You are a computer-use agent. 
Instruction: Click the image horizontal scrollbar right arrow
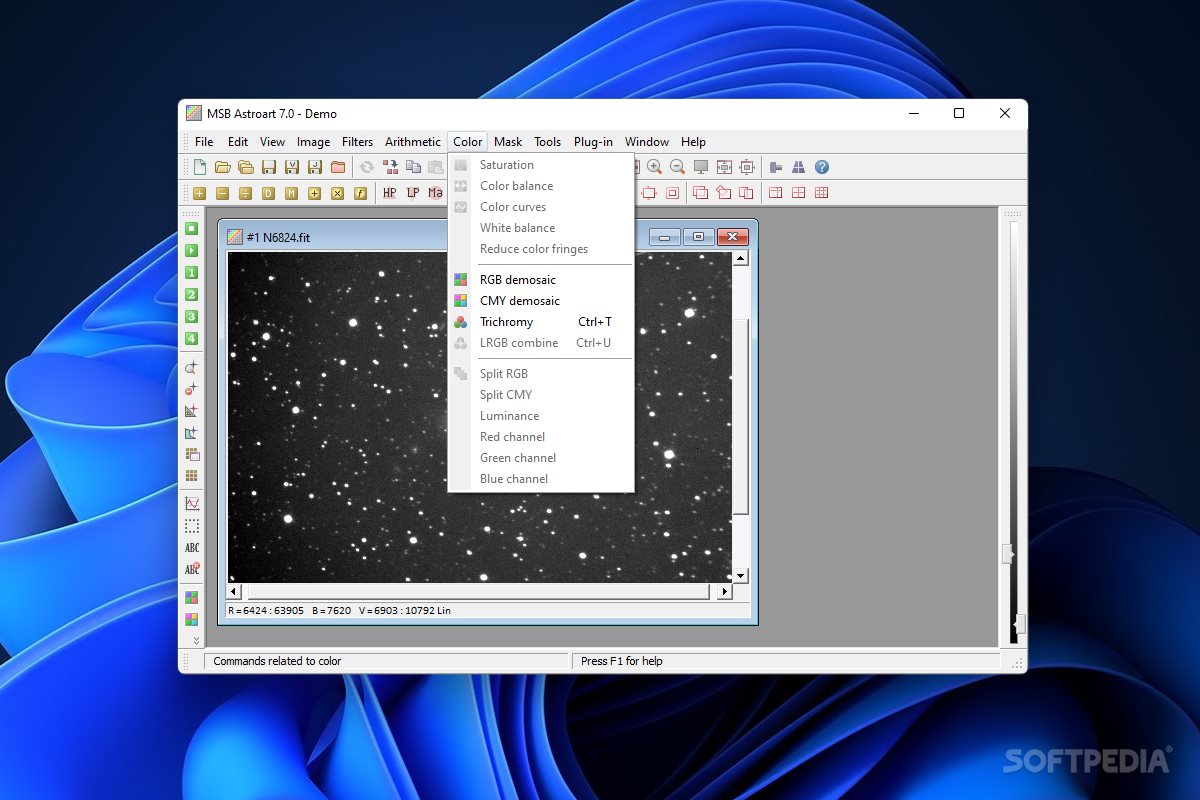click(725, 592)
